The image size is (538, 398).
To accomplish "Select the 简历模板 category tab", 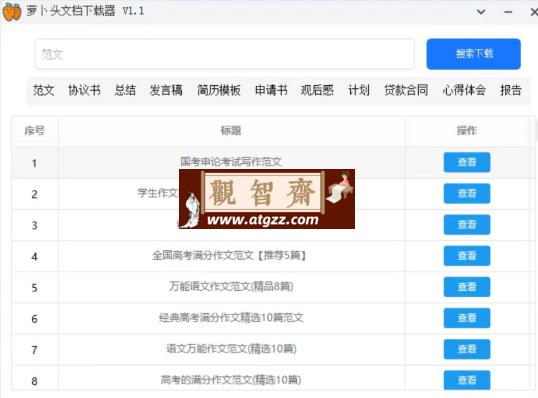I will pyautogui.click(x=219, y=90).
